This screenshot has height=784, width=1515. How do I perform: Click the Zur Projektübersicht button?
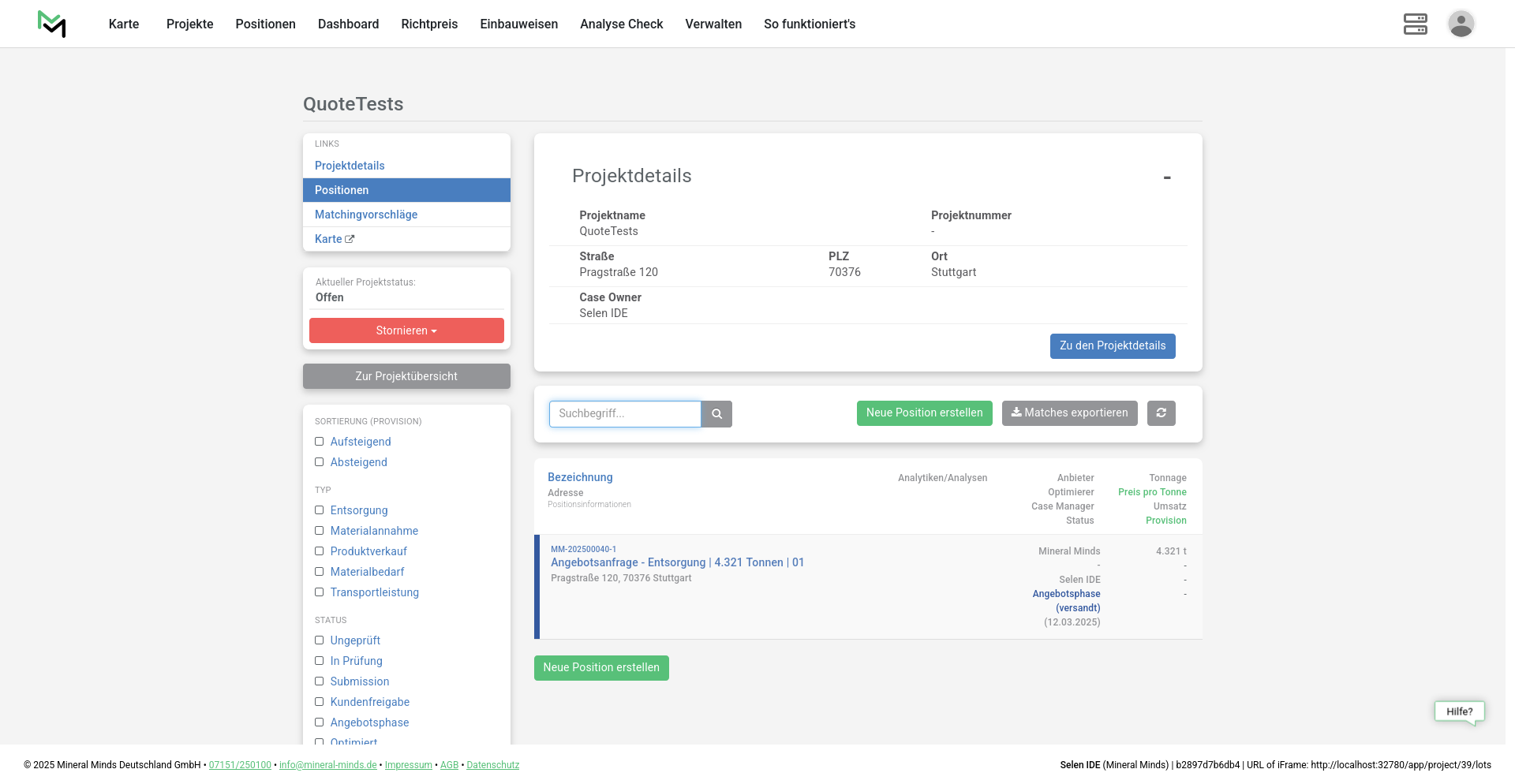406,376
